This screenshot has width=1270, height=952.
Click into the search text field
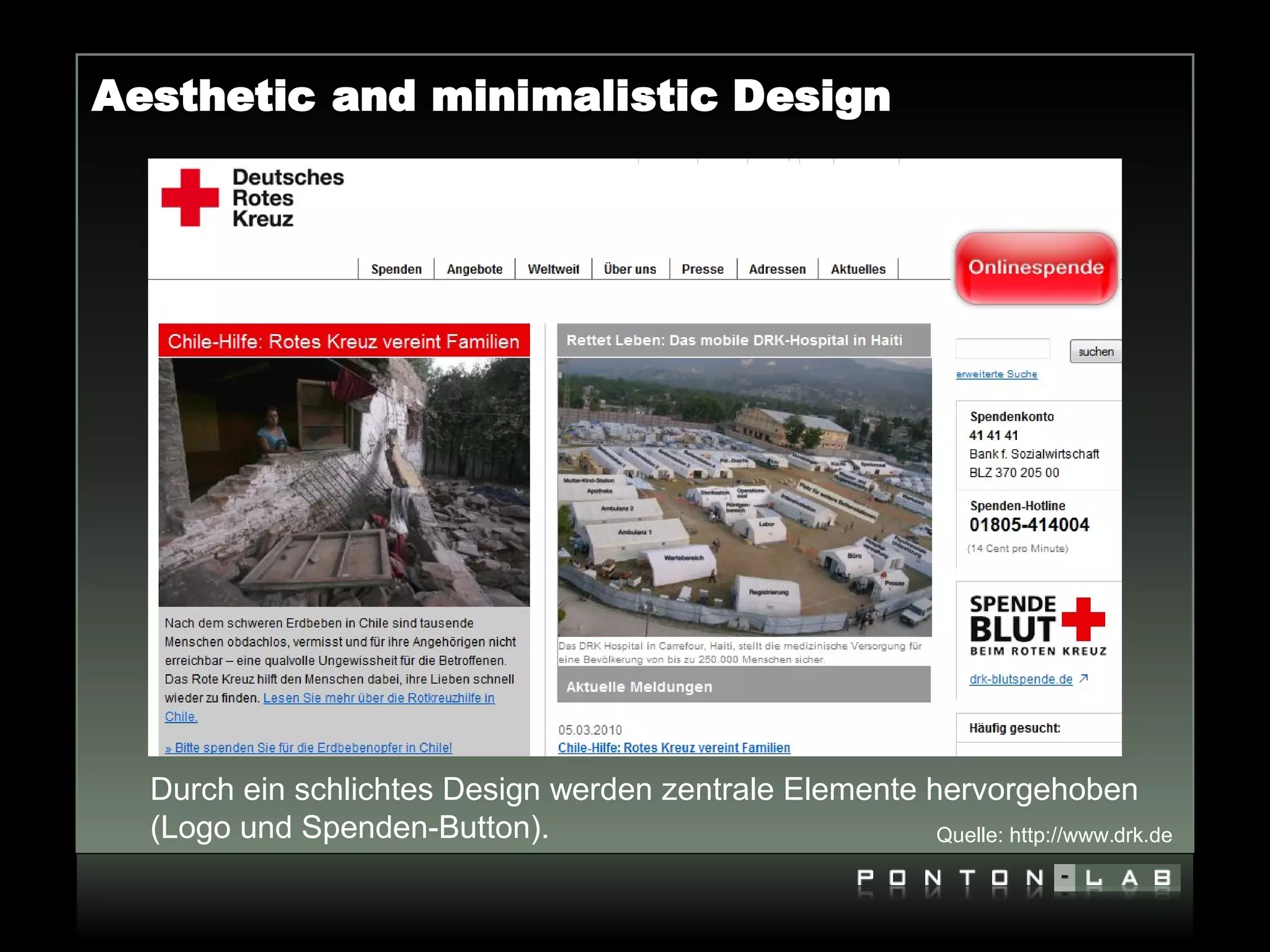click(1003, 349)
